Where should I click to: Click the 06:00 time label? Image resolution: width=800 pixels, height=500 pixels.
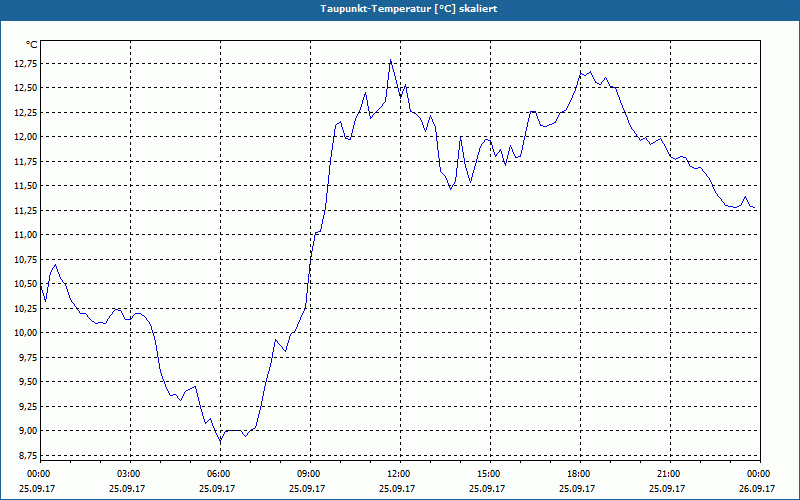coord(220,474)
